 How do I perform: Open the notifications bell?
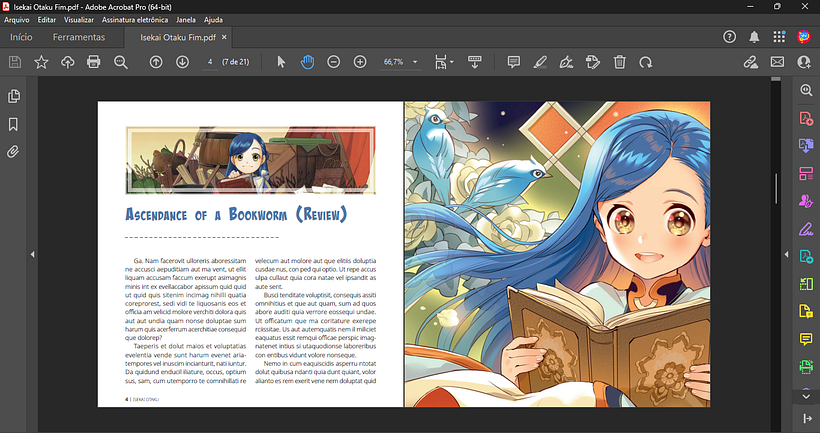pos(754,37)
